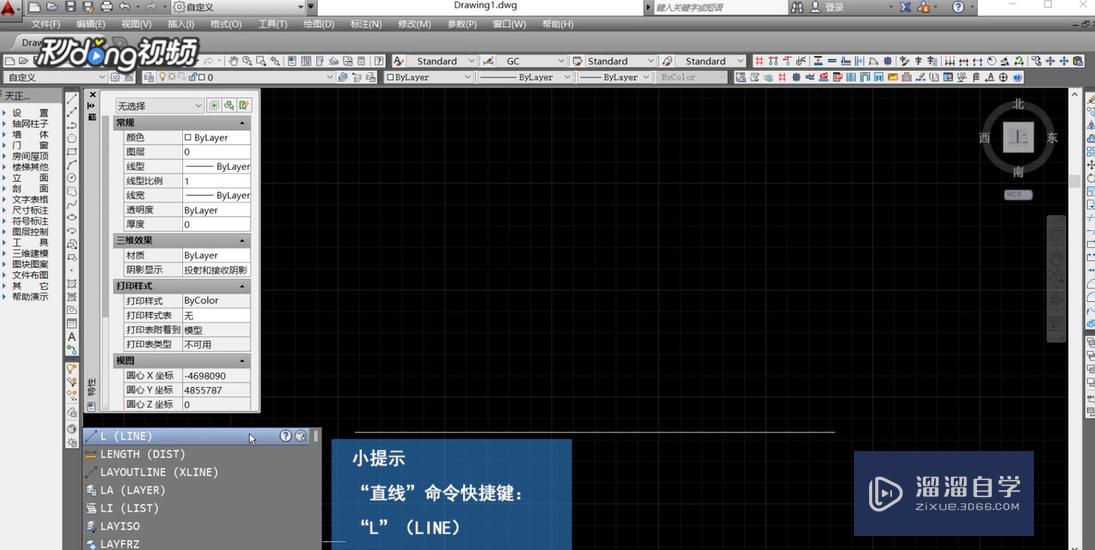1095x550 pixels.
Task: Close the properties palette with X
Action: [92, 94]
